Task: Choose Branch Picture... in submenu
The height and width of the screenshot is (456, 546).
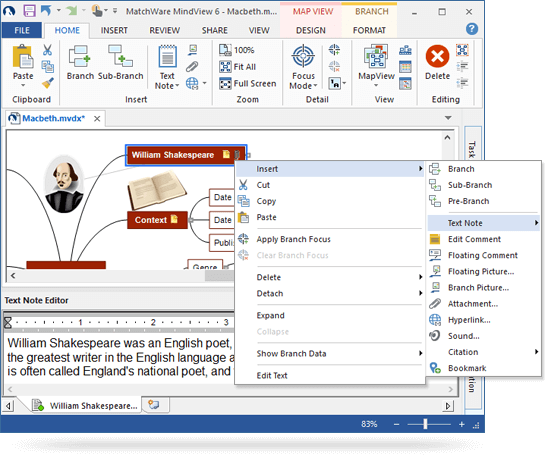Action: 484,287
